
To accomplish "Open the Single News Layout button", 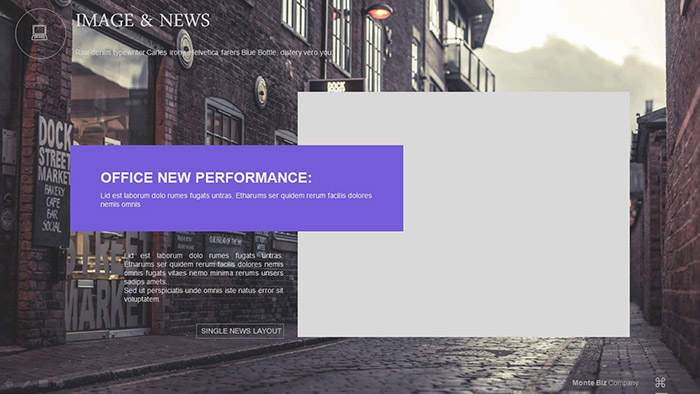I will click(x=240, y=331).
